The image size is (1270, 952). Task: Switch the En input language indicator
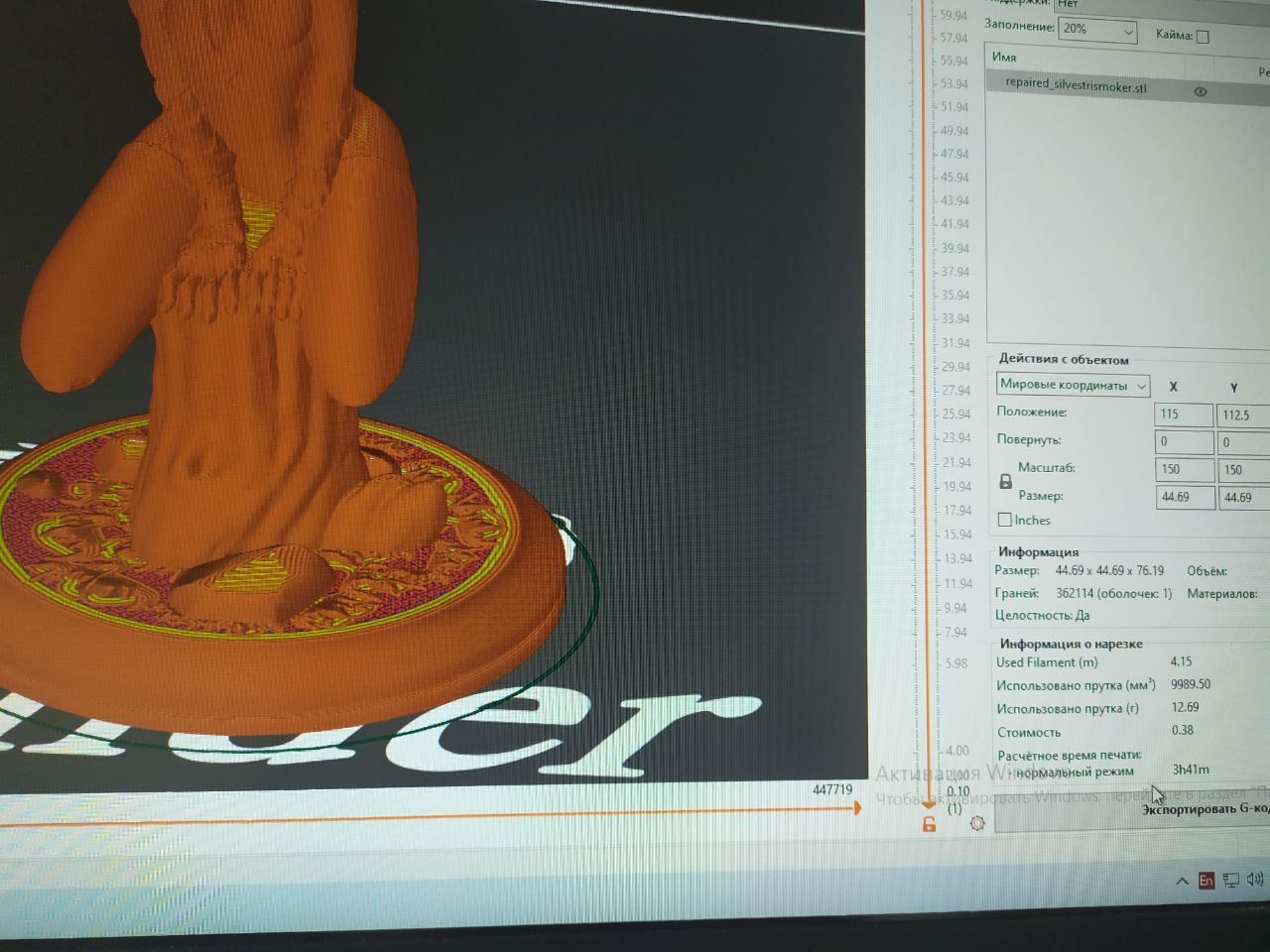tap(1206, 881)
